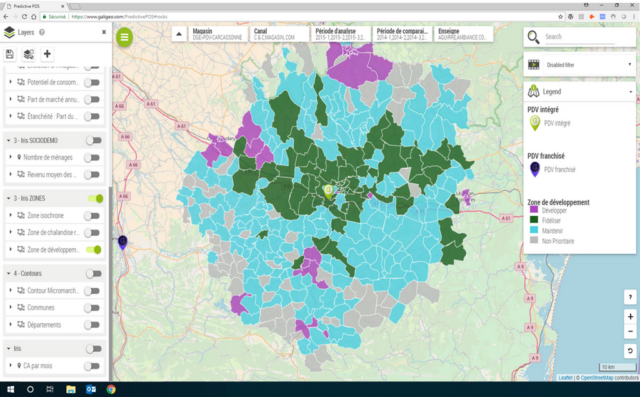The width and height of the screenshot is (640, 397).
Task: Turn on the Communes layer switch
Action: pyautogui.click(x=92, y=308)
